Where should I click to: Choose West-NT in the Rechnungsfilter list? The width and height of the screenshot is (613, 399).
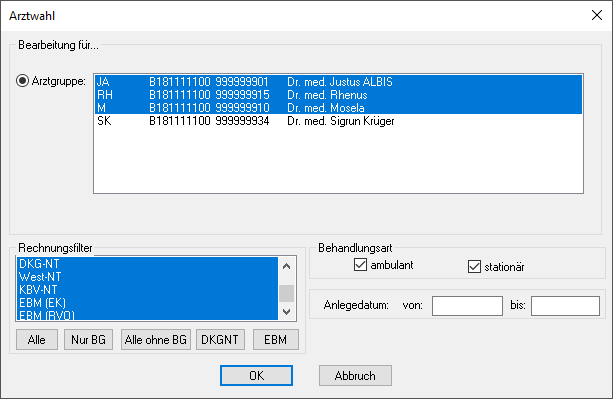point(147,277)
